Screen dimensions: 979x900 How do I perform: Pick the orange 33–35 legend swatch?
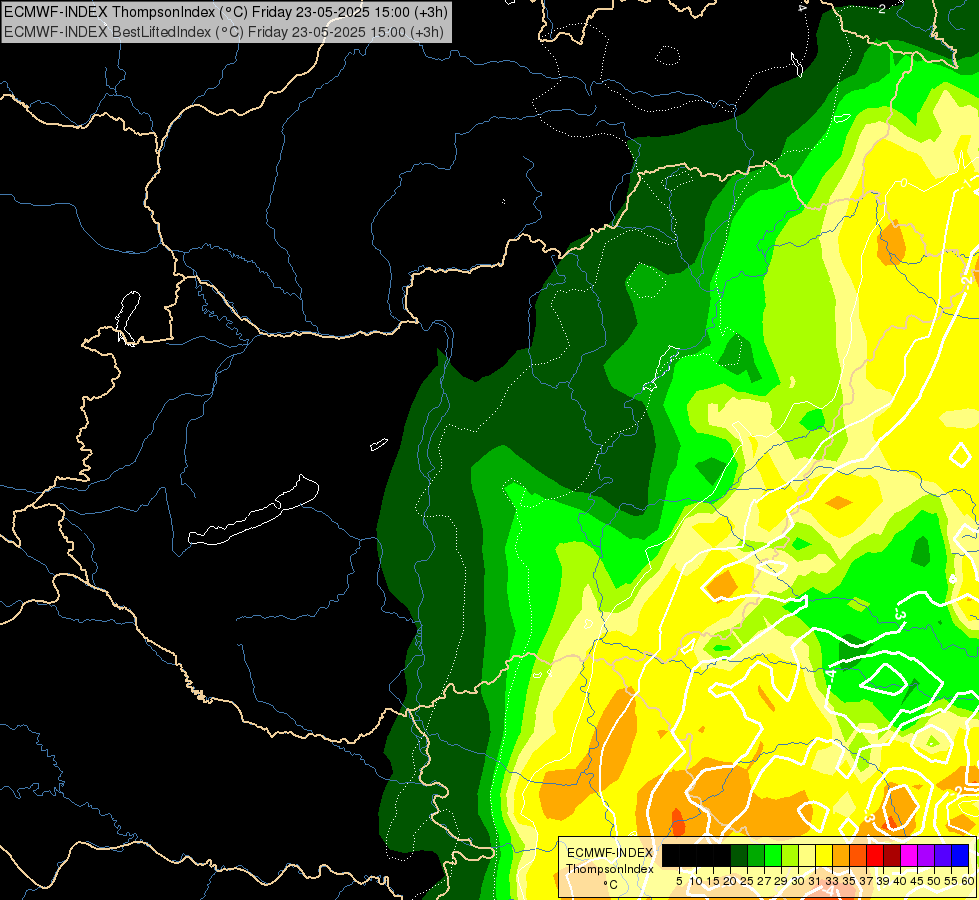pyautogui.click(x=841, y=855)
